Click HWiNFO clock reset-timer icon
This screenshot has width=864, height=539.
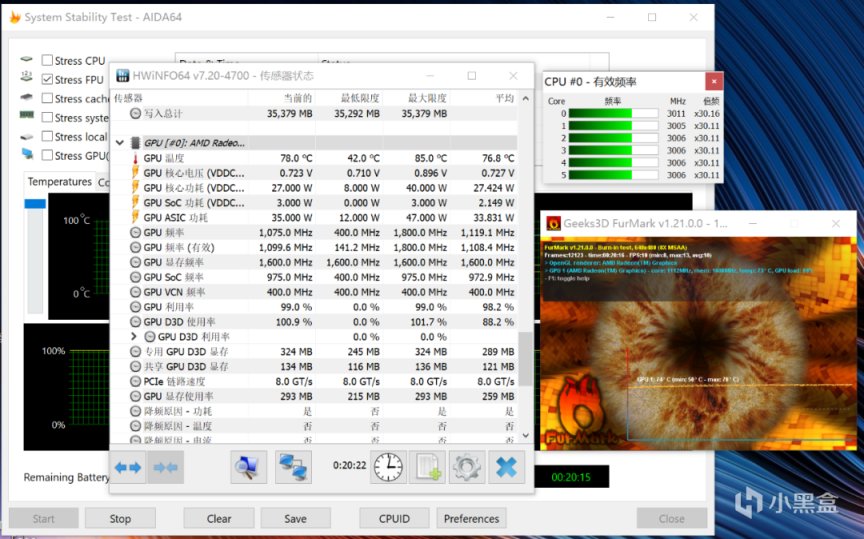388,467
